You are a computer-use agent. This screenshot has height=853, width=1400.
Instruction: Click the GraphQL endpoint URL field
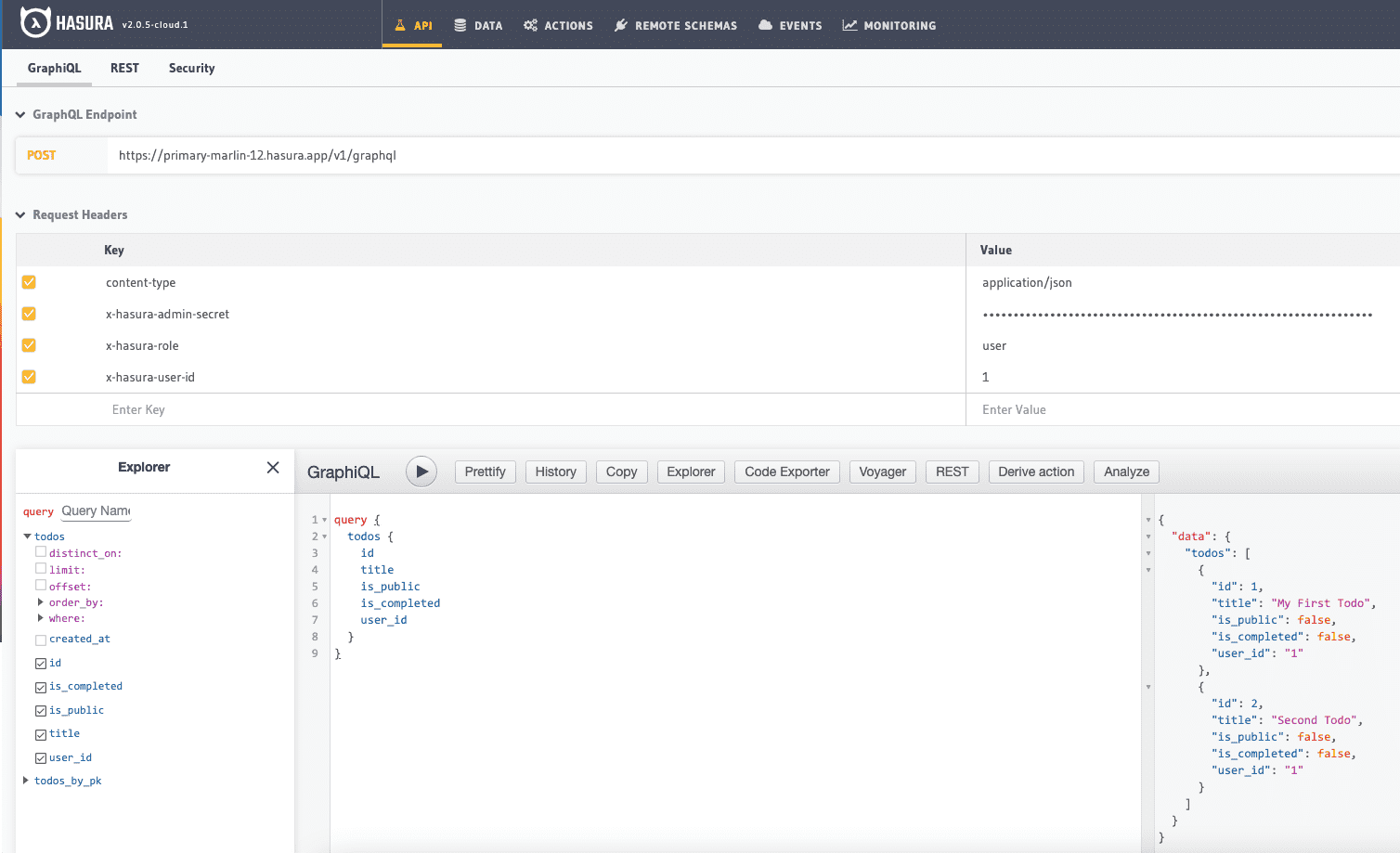coord(752,155)
